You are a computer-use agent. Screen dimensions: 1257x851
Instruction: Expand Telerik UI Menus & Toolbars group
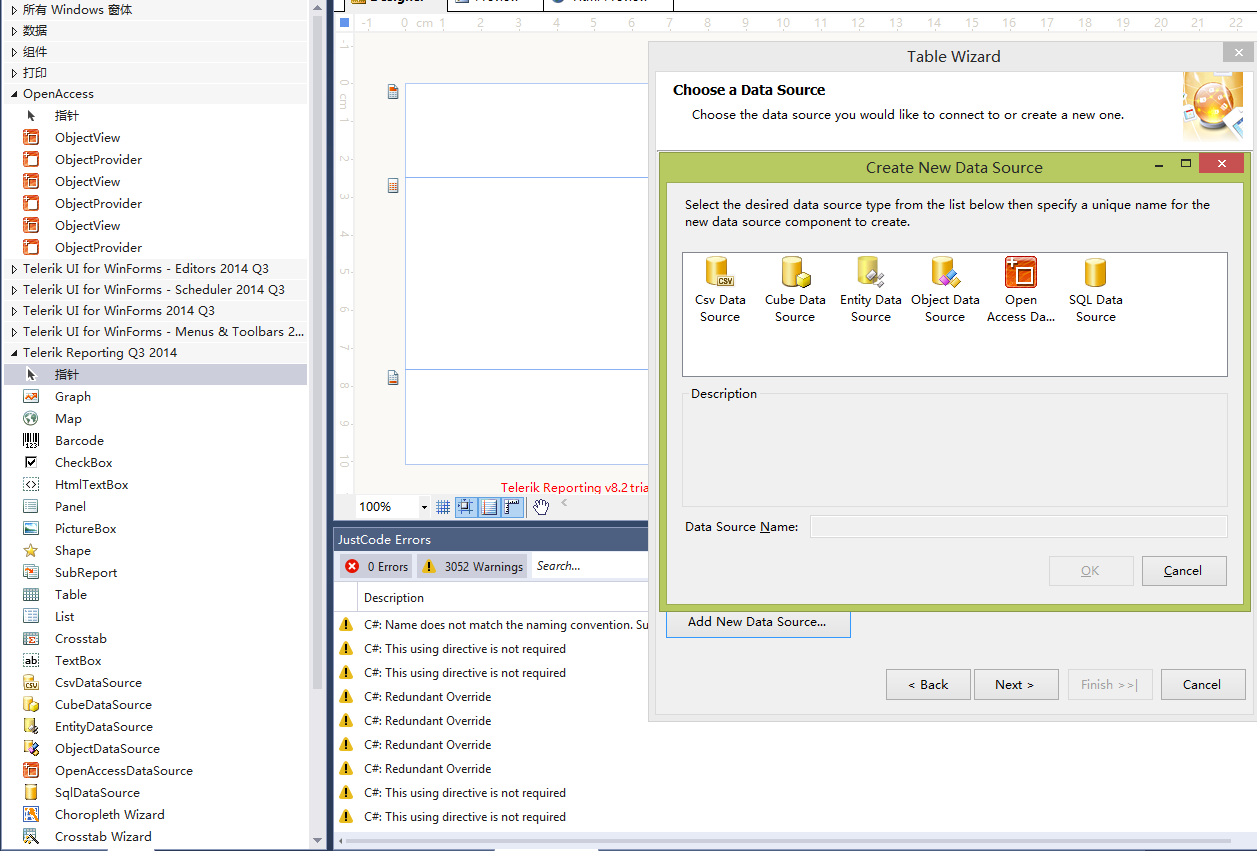coord(14,331)
